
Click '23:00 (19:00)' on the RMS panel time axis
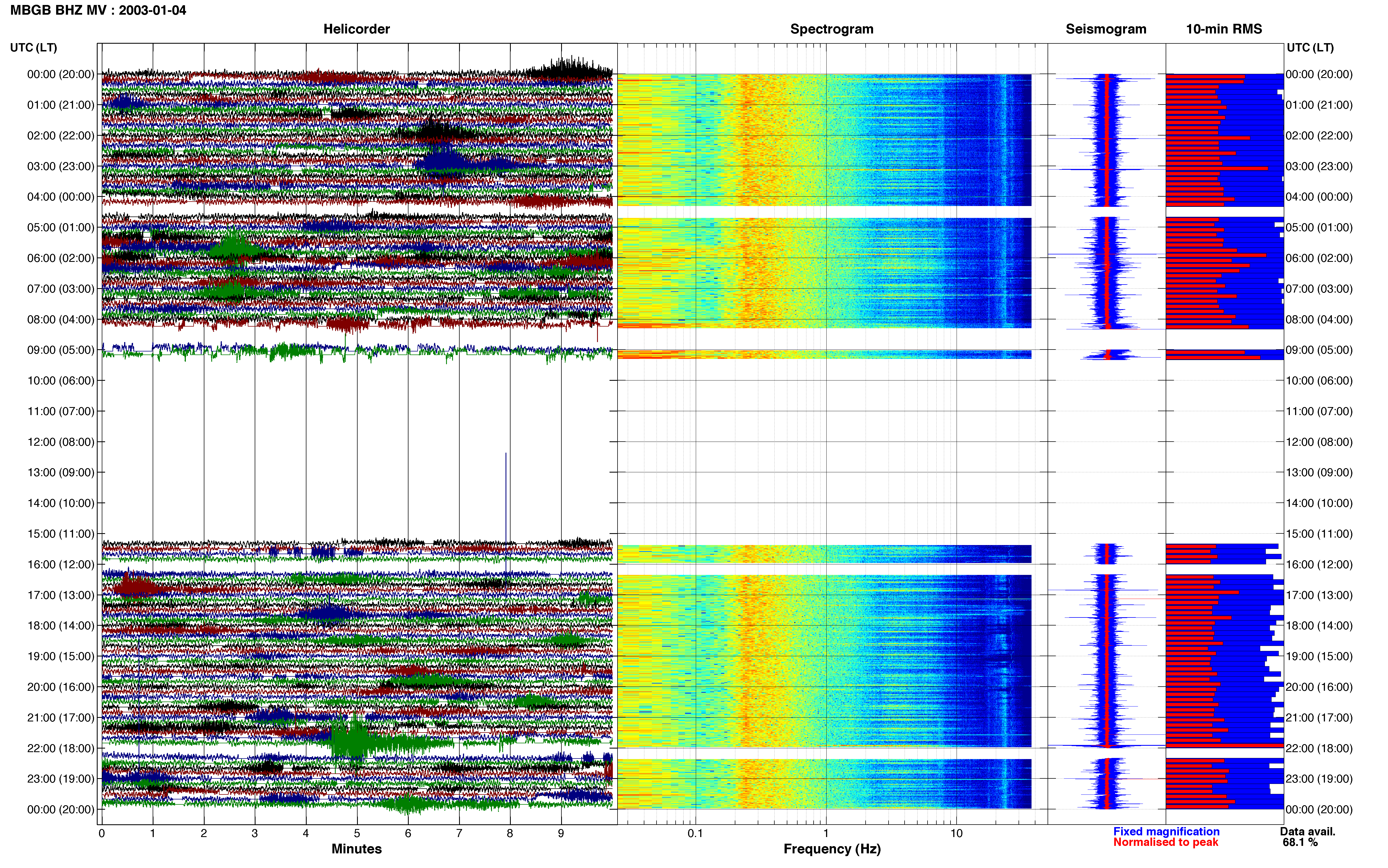click(1319, 779)
